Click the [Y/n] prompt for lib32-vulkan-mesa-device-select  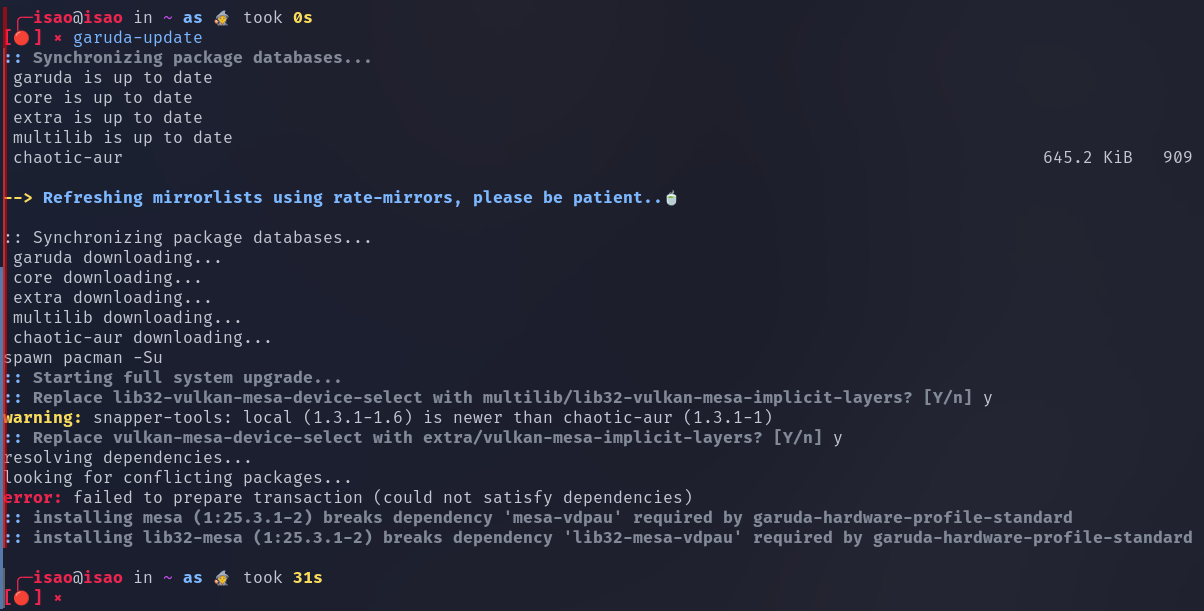click(x=947, y=398)
